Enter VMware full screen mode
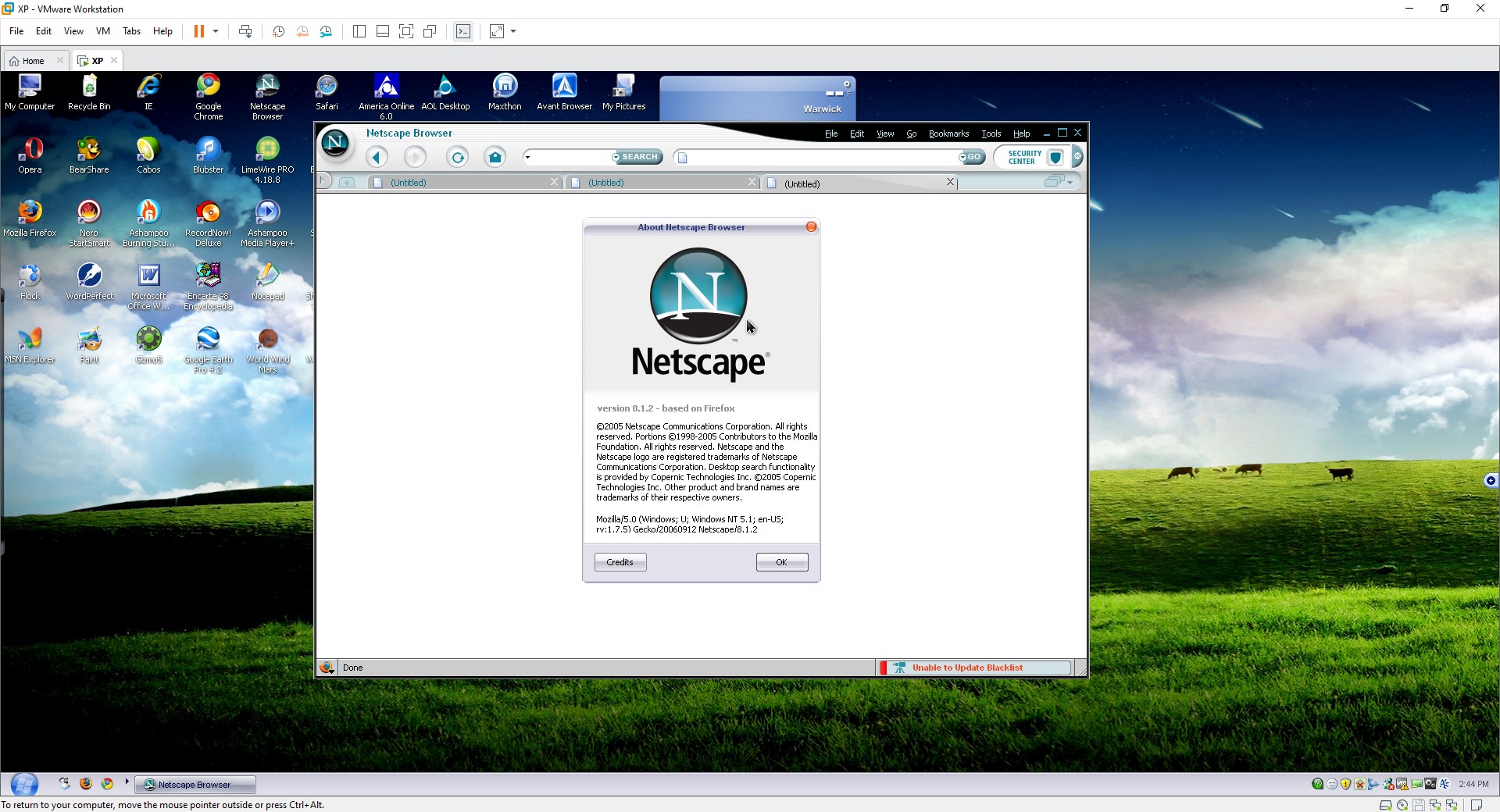The width and height of the screenshot is (1500, 812). tap(406, 31)
